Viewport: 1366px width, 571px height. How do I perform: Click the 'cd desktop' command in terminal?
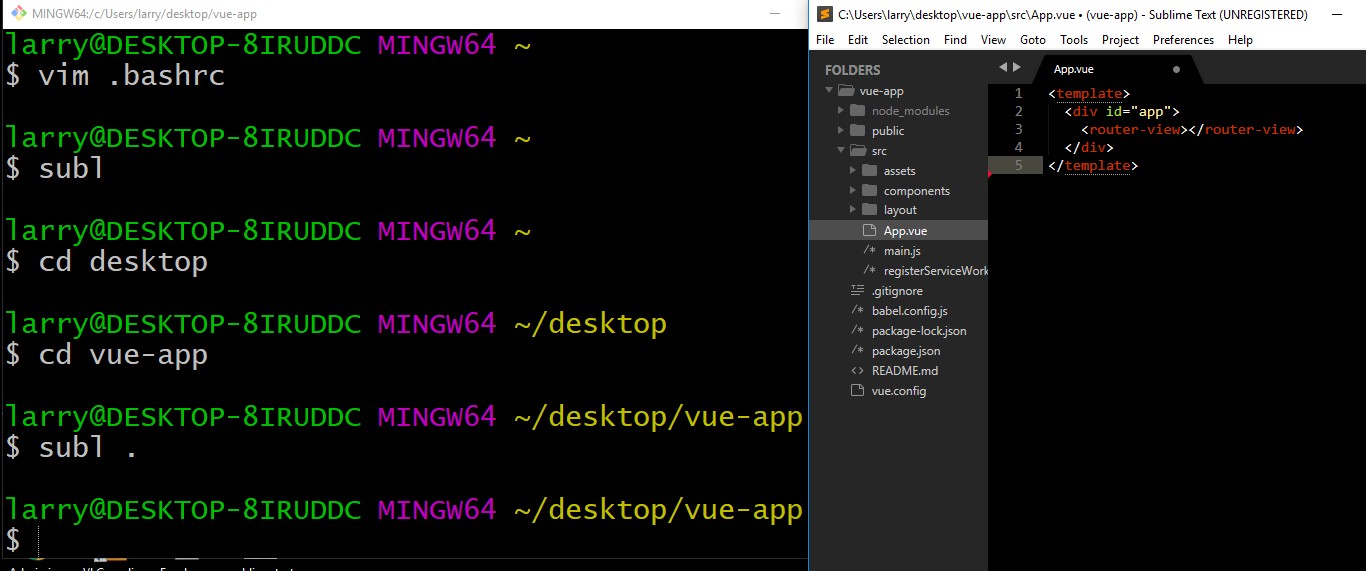click(x=123, y=262)
